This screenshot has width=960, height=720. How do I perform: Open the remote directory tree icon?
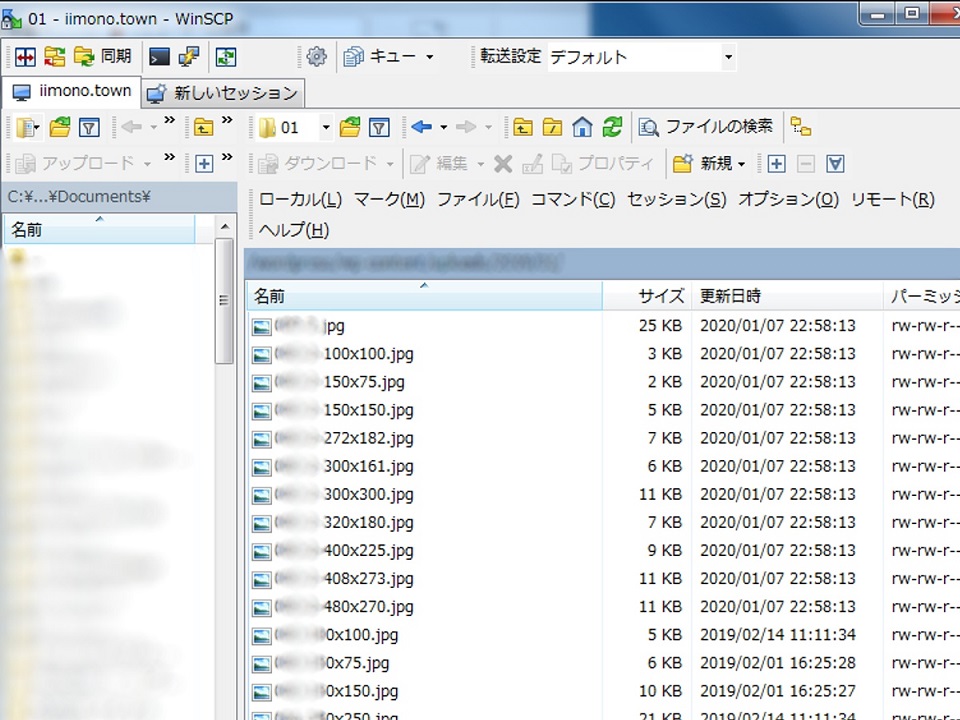click(x=800, y=127)
